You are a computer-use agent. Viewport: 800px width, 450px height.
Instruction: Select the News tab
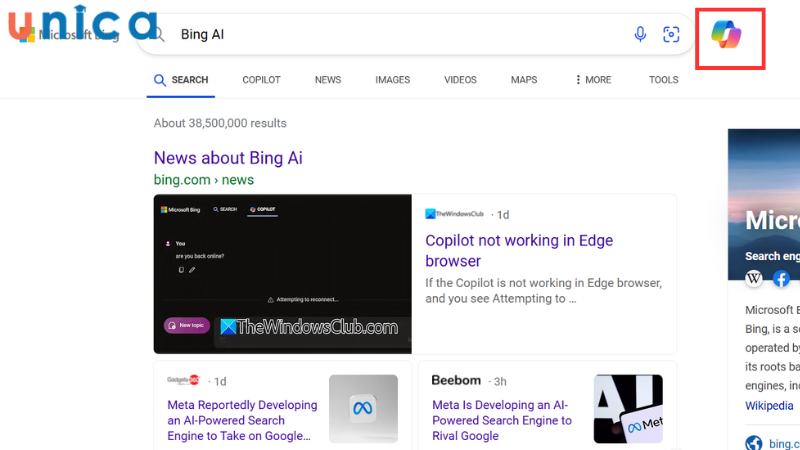click(x=328, y=80)
